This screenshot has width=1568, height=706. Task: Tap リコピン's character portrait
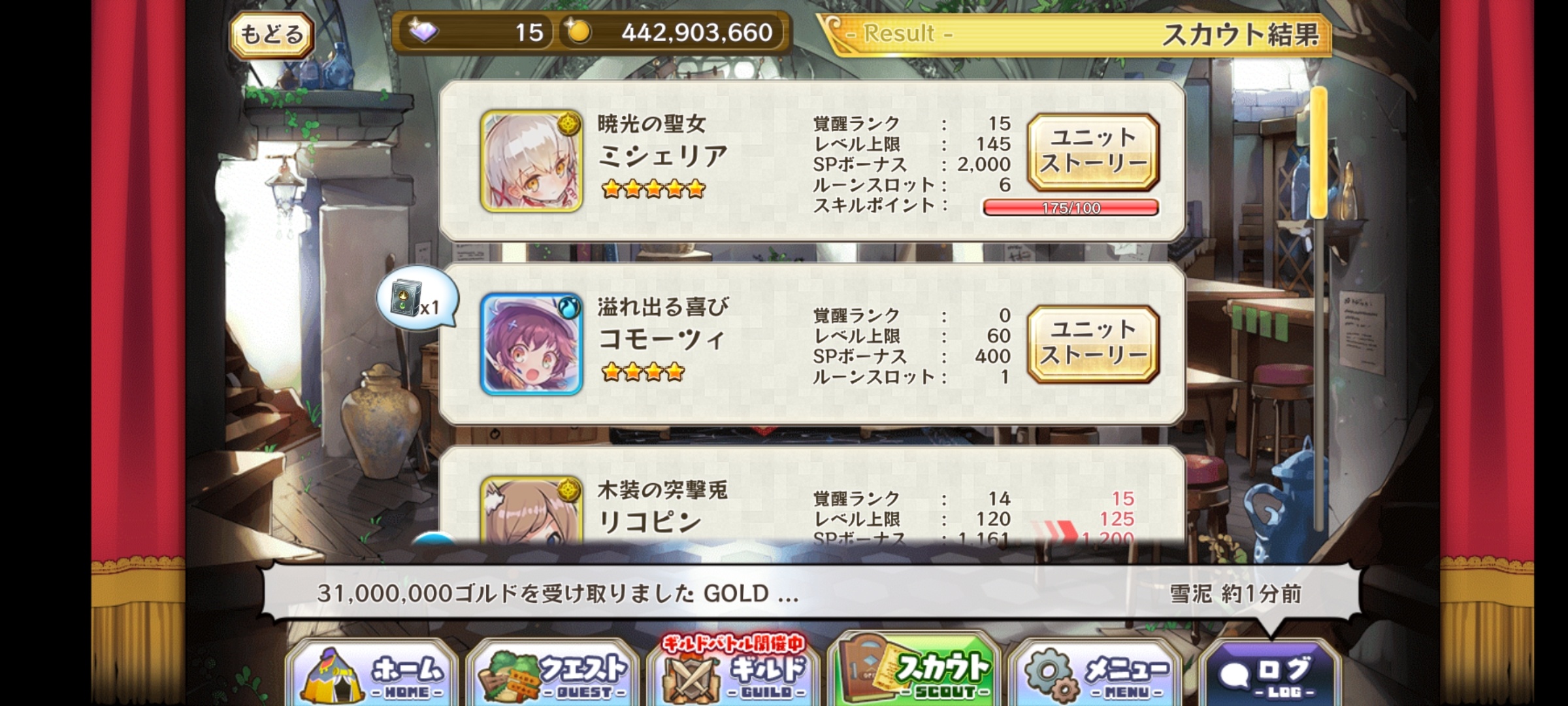pos(531,511)
